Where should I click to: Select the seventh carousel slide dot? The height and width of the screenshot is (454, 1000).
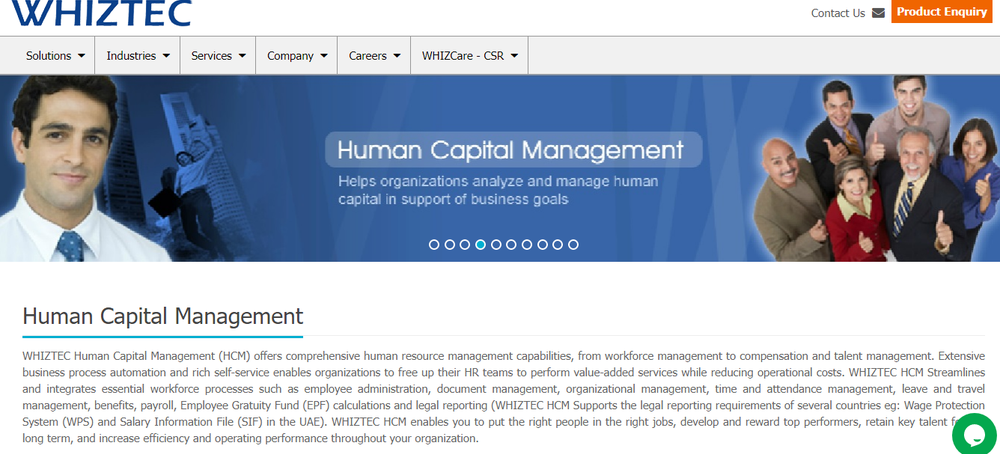527,244
